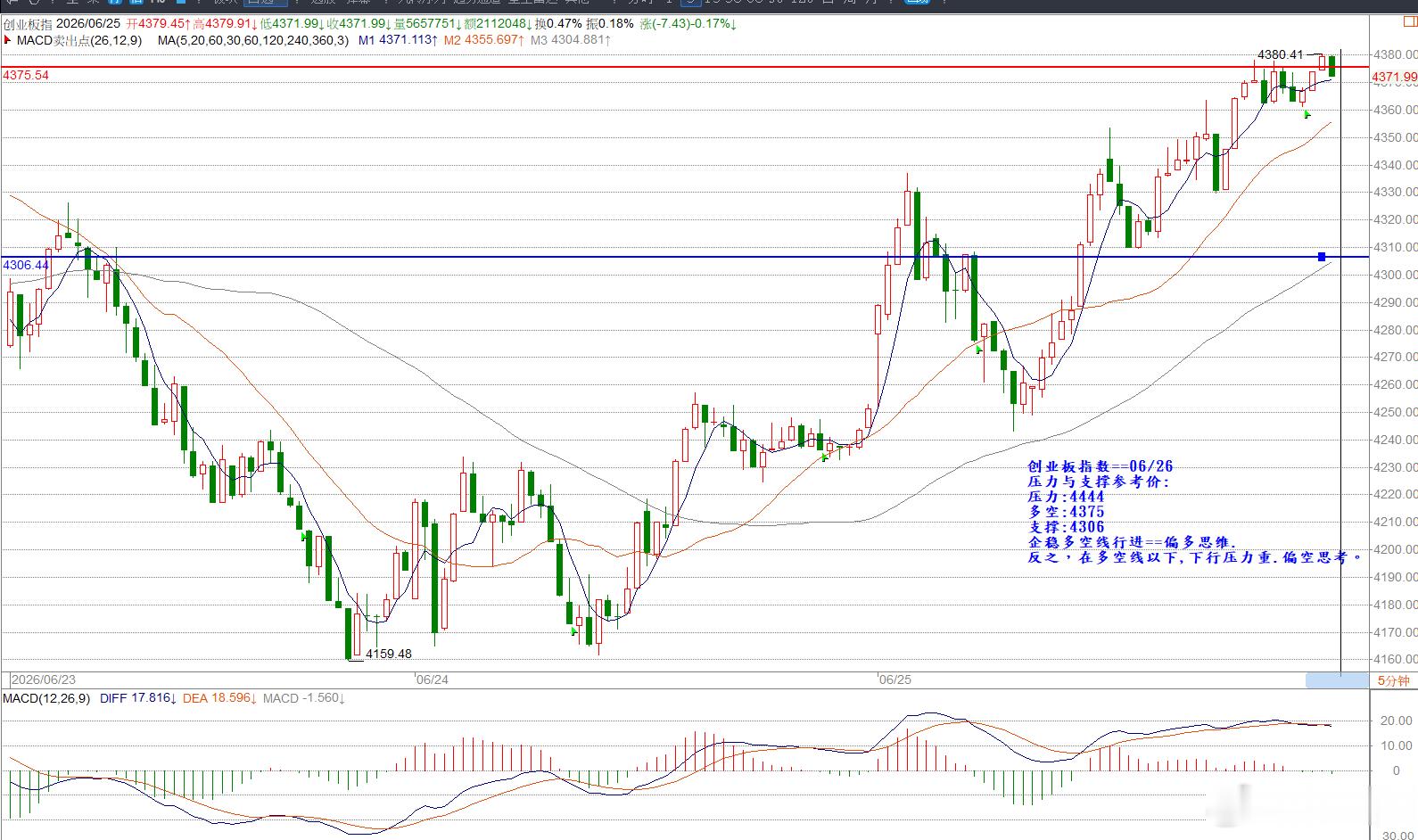Click the 06/25 date on the time axis

[x=895, y=679]
